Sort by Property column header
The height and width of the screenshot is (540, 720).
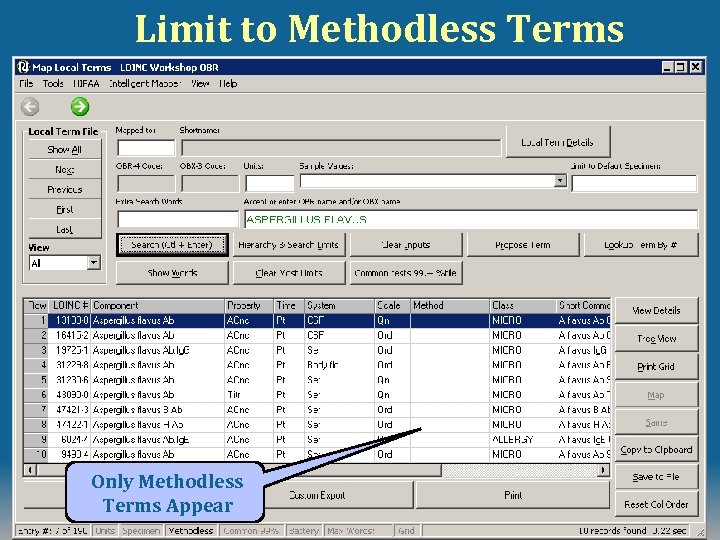click(249, 306)
